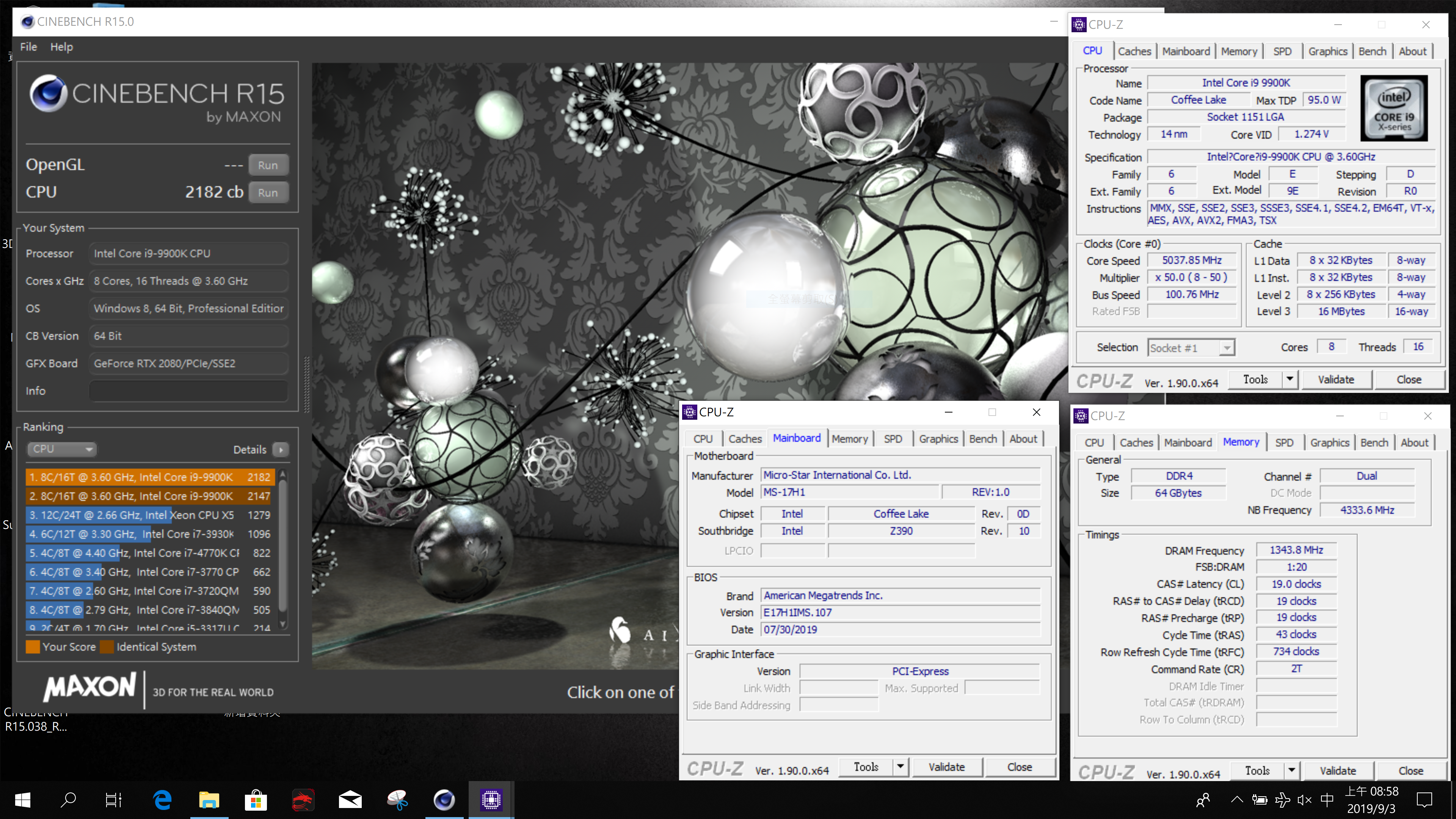Screen dimensions: 1456x819
Task: Open the Details arrow in Ranking
Action: click(x=281, y=449)
